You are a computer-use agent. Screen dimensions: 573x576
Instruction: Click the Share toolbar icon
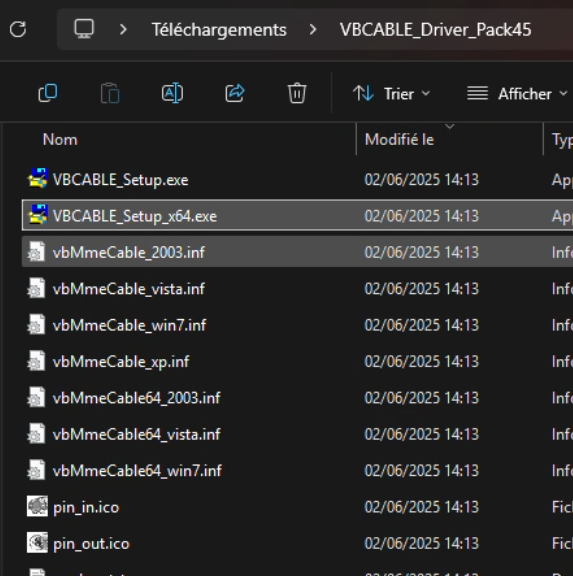coord(235,93)
